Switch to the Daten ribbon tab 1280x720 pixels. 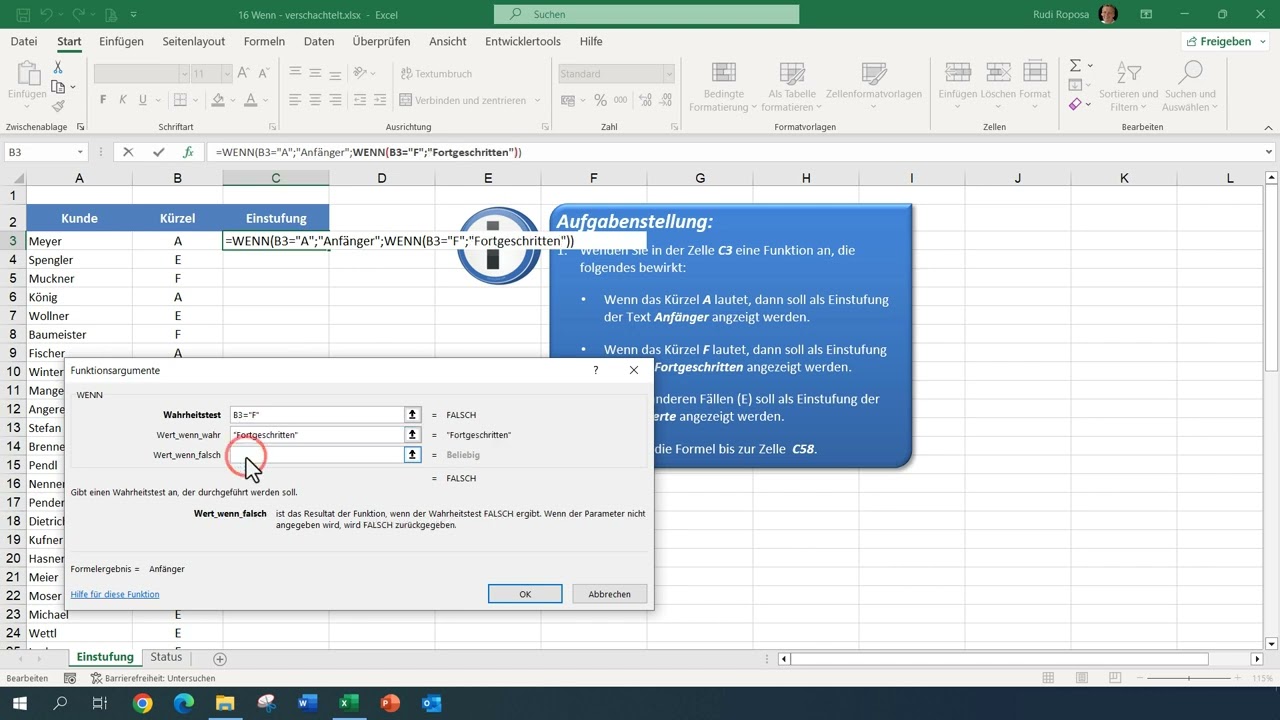pos(319,41)
